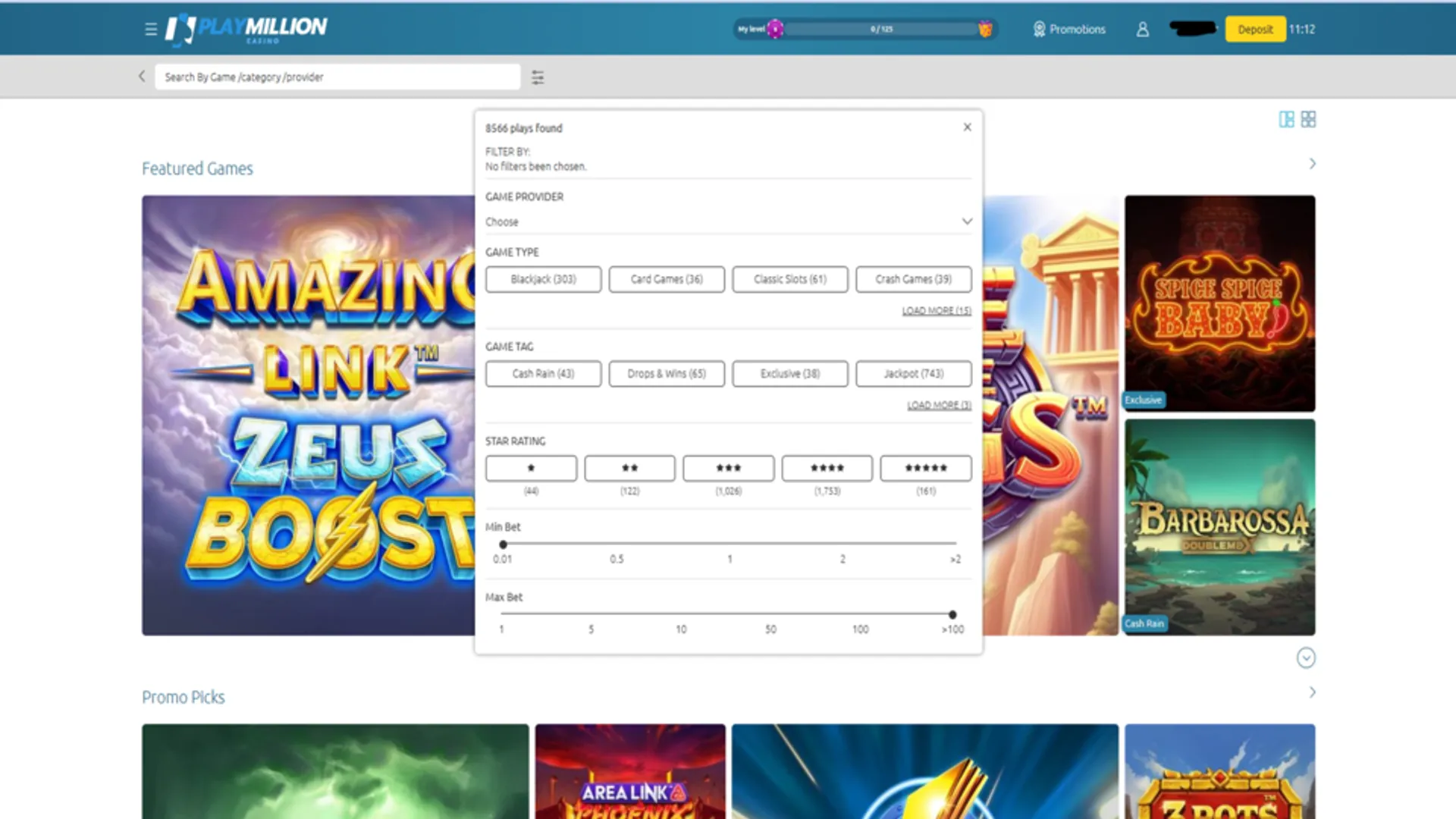Viewport: 1456px width, 819px height.
Task: Toggle the filter sliders icon
Action: [x=538, y=77]
